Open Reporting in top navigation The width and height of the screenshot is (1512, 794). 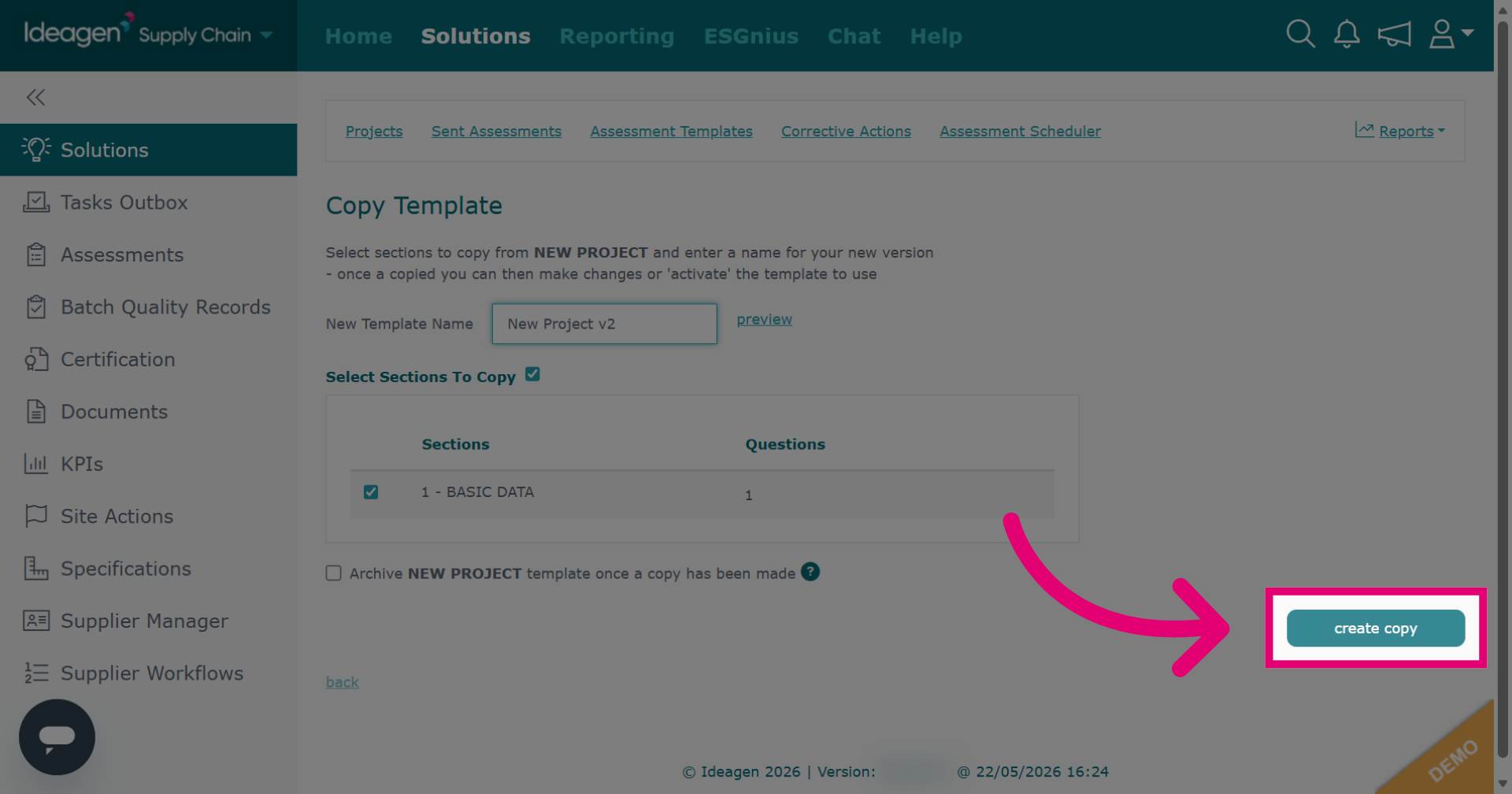pos(617,36)
